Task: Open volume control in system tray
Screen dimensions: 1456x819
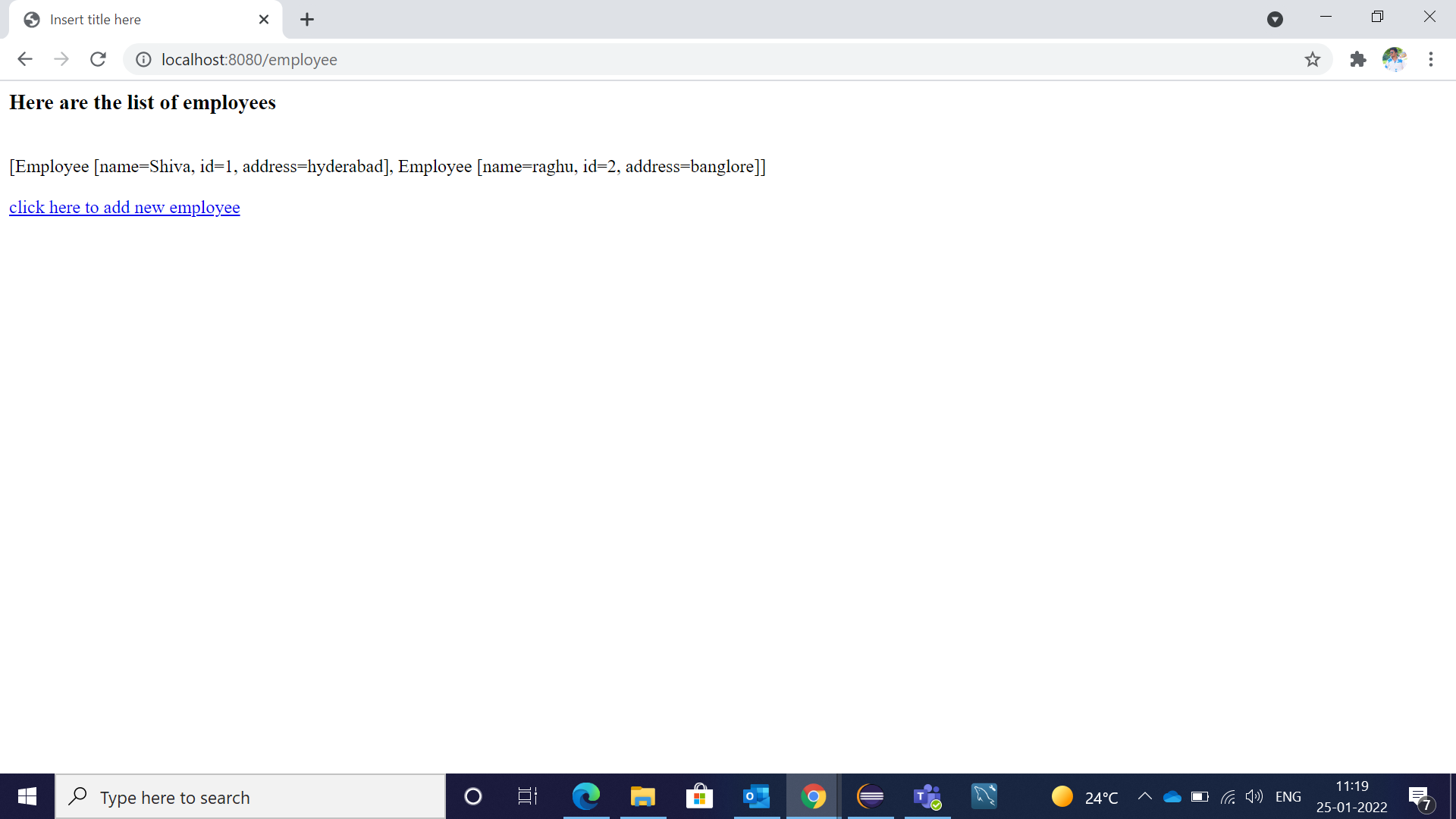Action: pos(1254,796)
